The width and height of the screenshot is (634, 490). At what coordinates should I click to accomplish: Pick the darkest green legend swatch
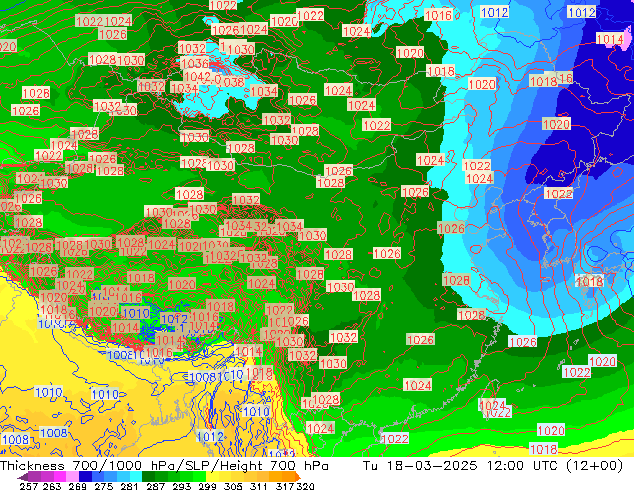(x=148, y=476)
